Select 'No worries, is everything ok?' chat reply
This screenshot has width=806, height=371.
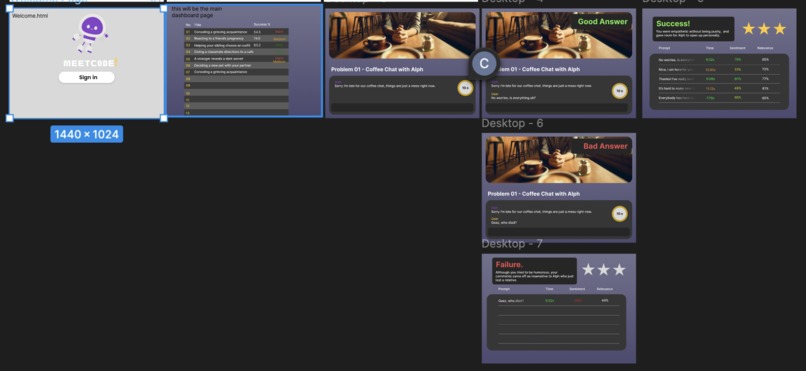(513, 98)
